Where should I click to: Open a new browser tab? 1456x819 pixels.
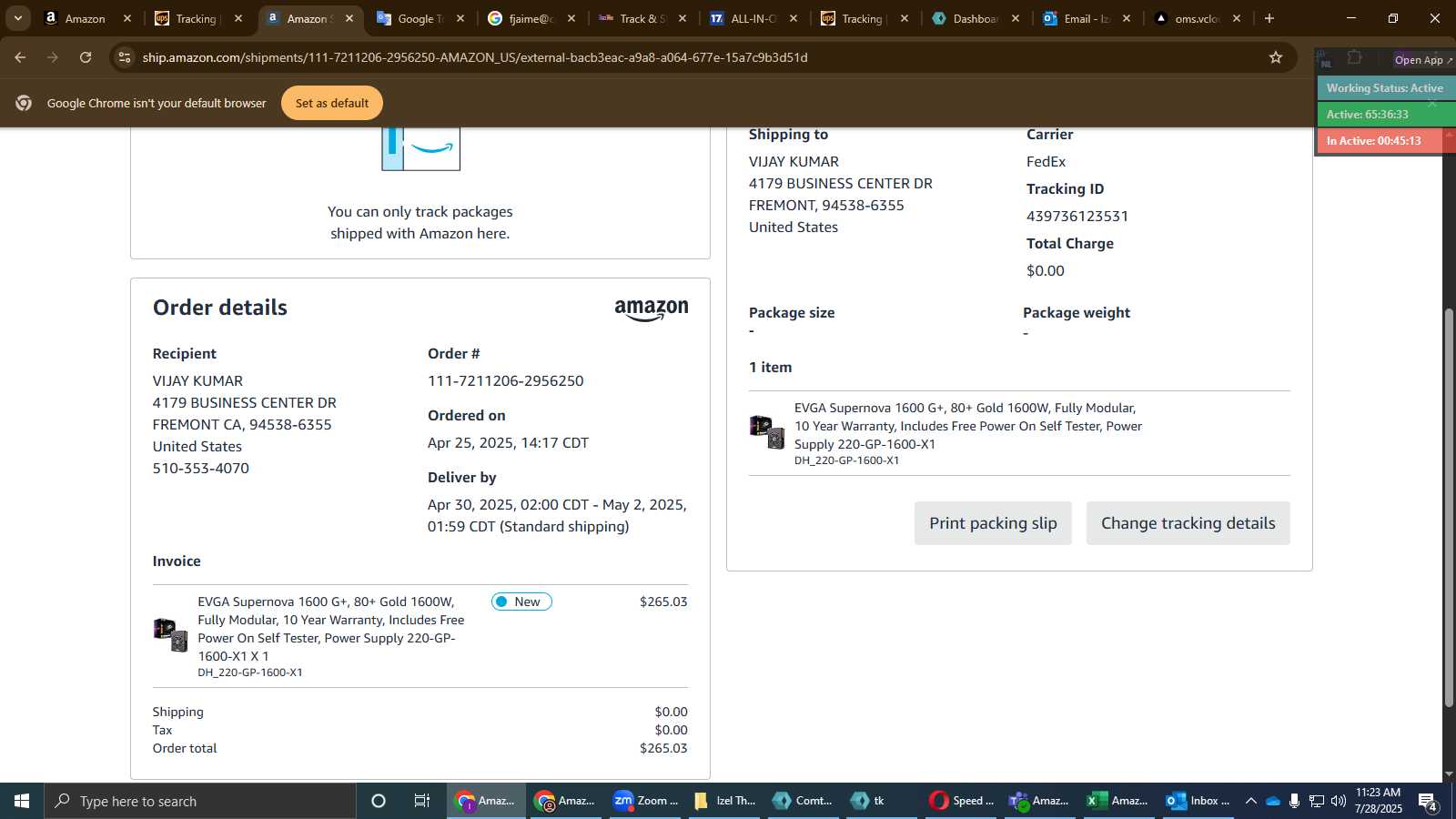click(x=1269, y=18)
